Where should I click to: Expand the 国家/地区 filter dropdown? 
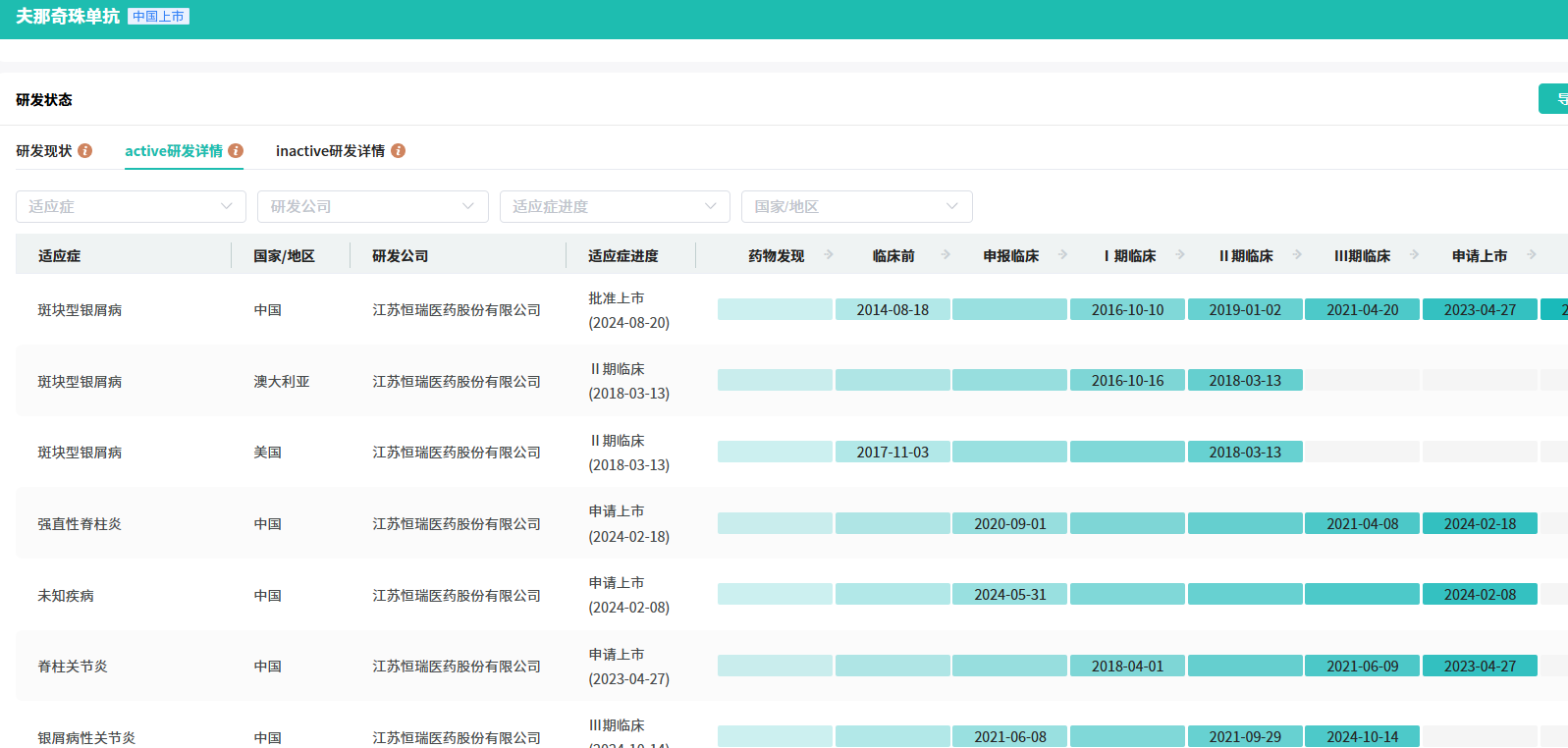(x=856, y=206)
